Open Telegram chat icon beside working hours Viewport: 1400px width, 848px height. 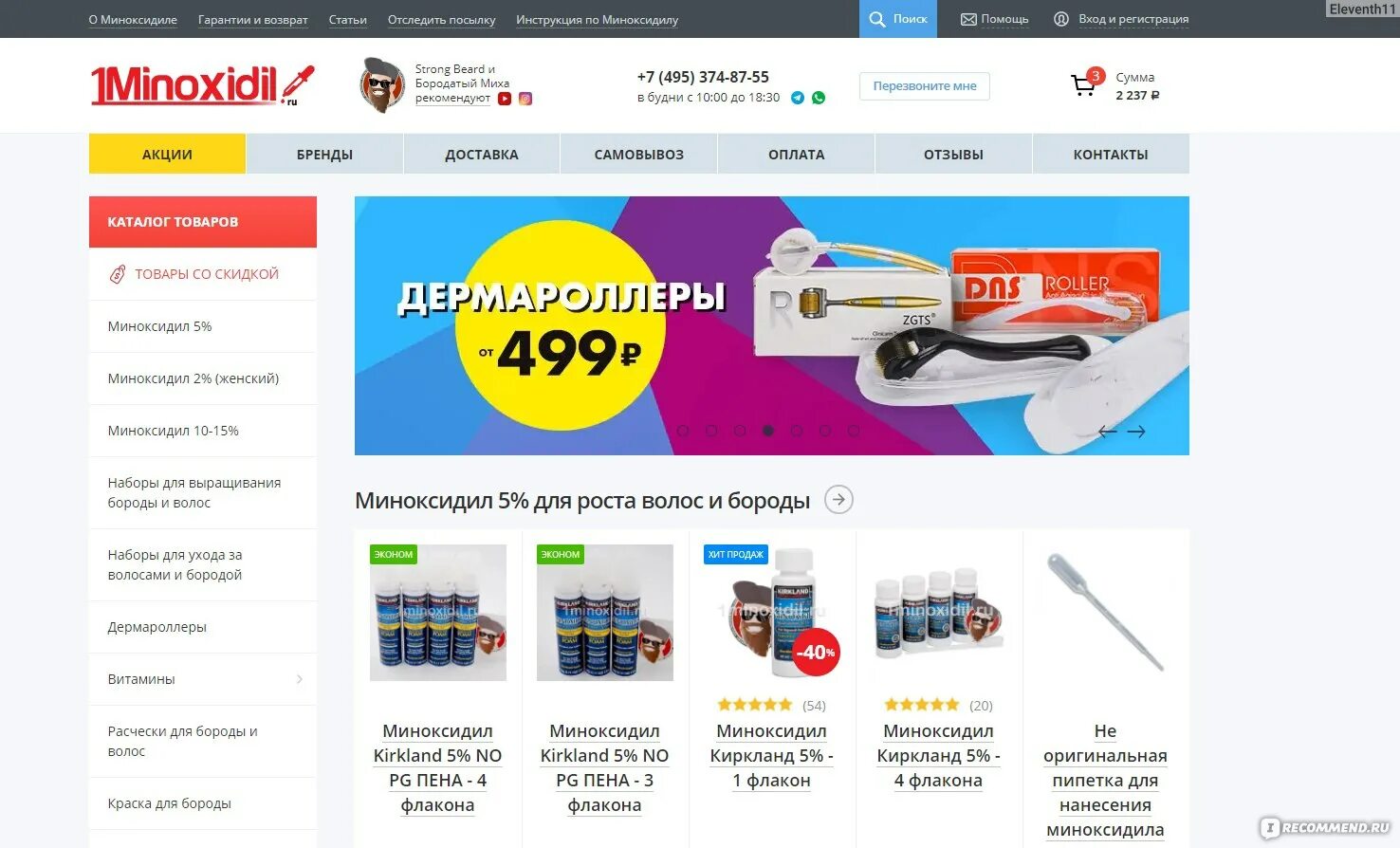pyautogui.click(x=798, y=98)
